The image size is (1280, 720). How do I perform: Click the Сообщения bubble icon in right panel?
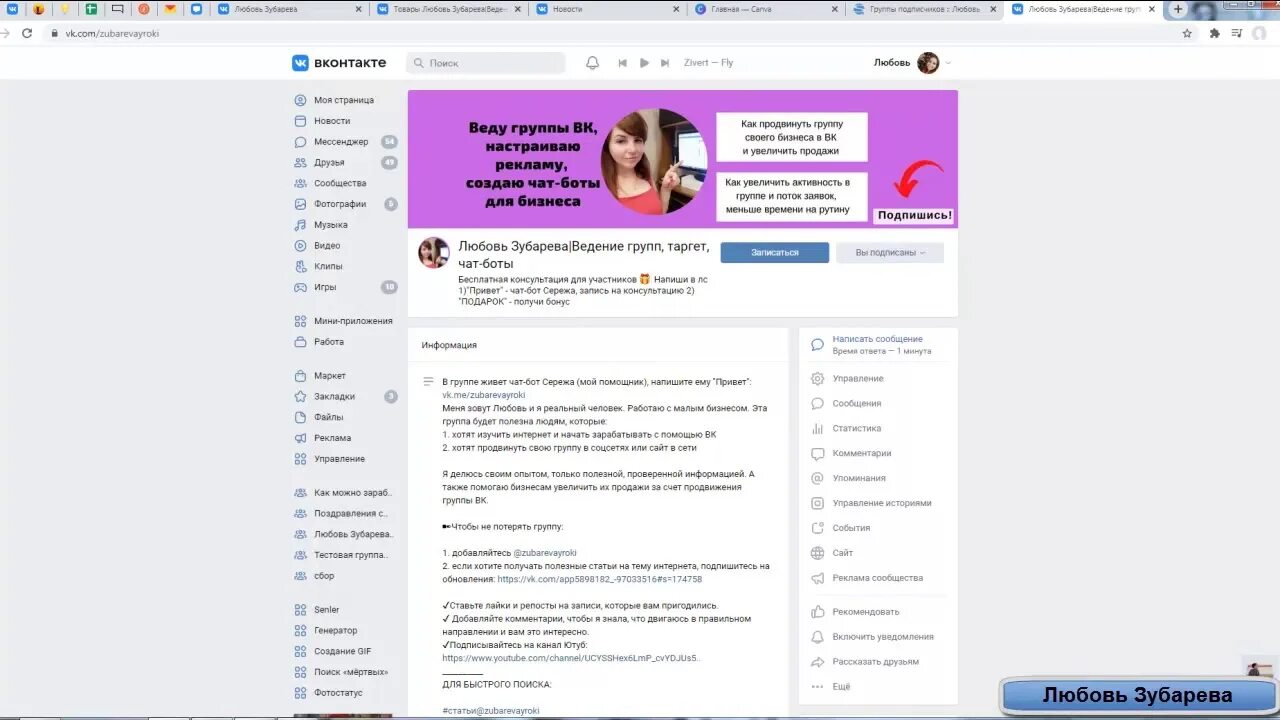tap(817, 404)
